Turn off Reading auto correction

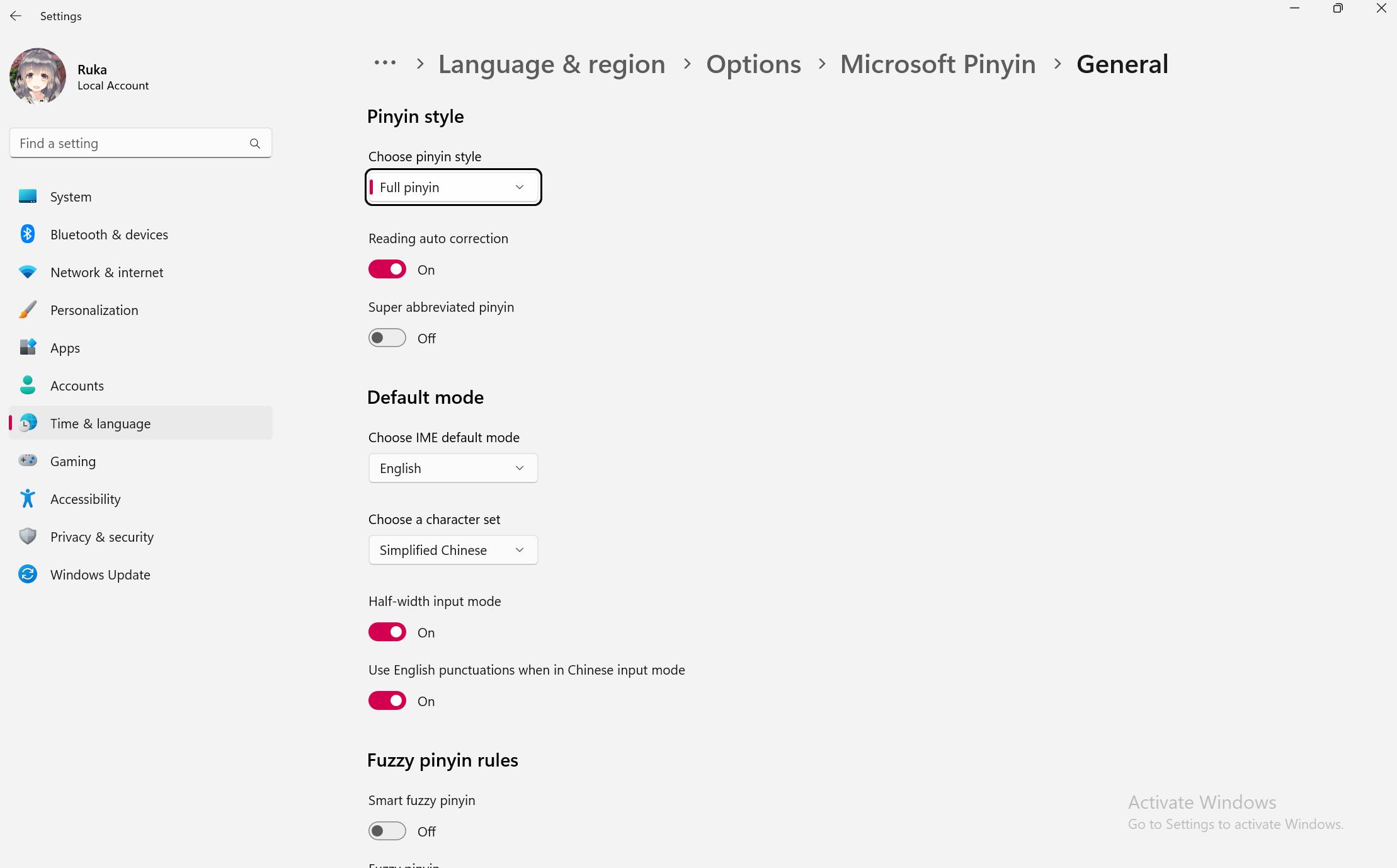tap(387, 270)
